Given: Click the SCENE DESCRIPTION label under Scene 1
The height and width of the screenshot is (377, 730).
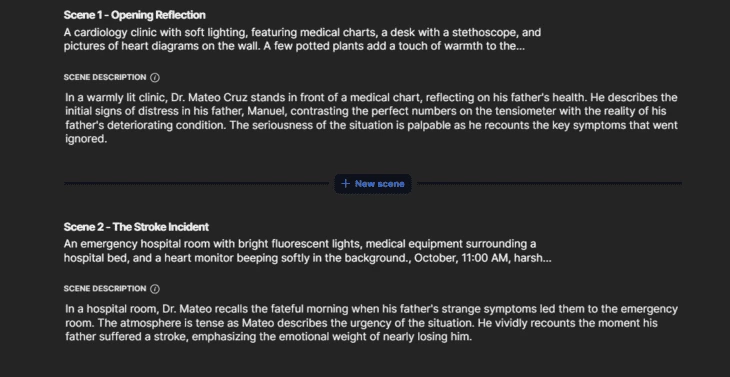Looking at the screenshot, I should coord(105,78).
